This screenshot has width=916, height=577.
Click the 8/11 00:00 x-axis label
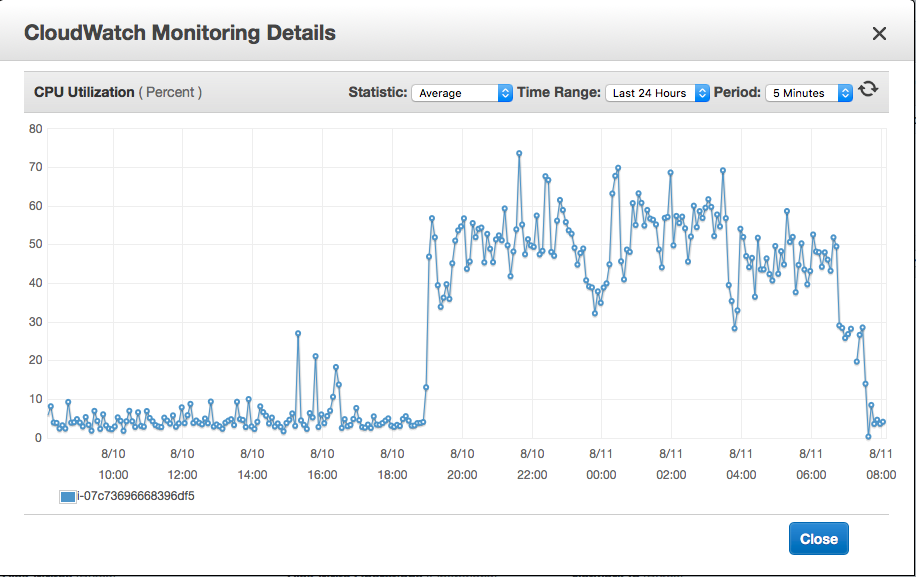pyautogui.click(x=601, y=464)
